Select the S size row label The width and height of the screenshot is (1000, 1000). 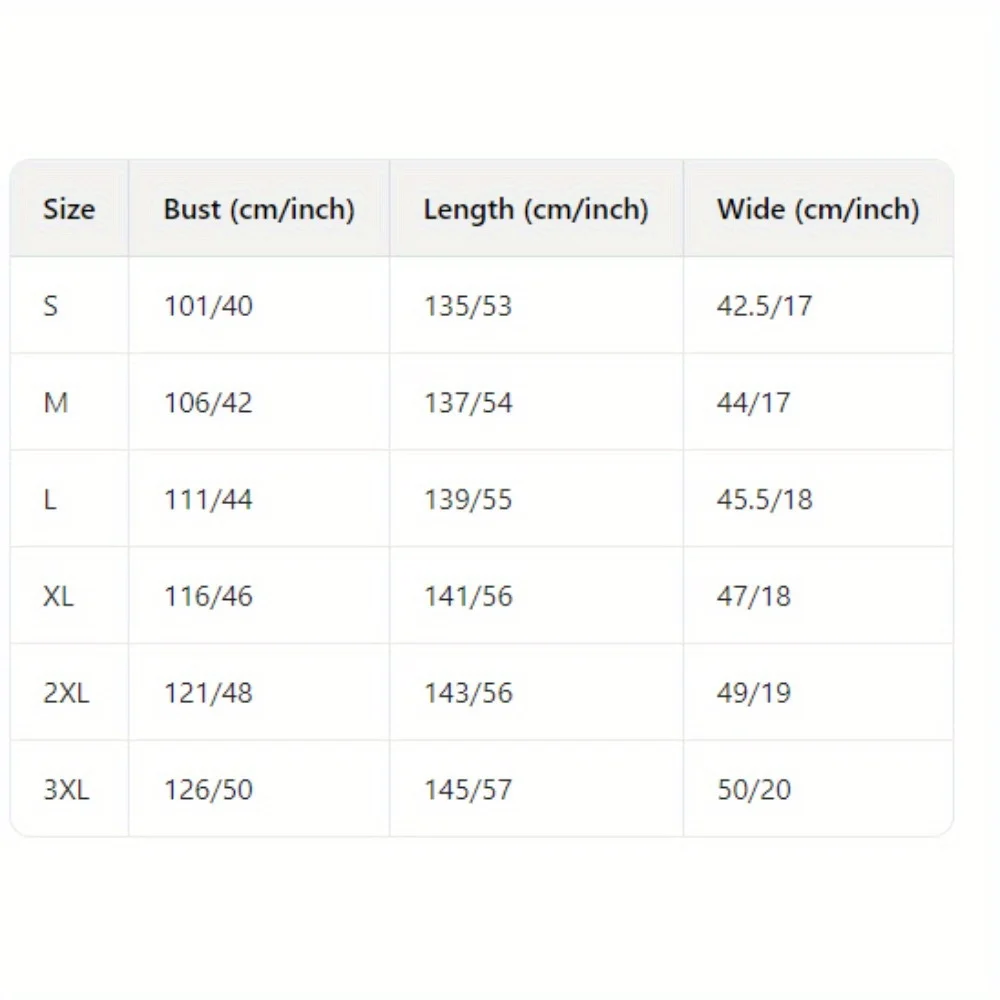coord(51,306)
